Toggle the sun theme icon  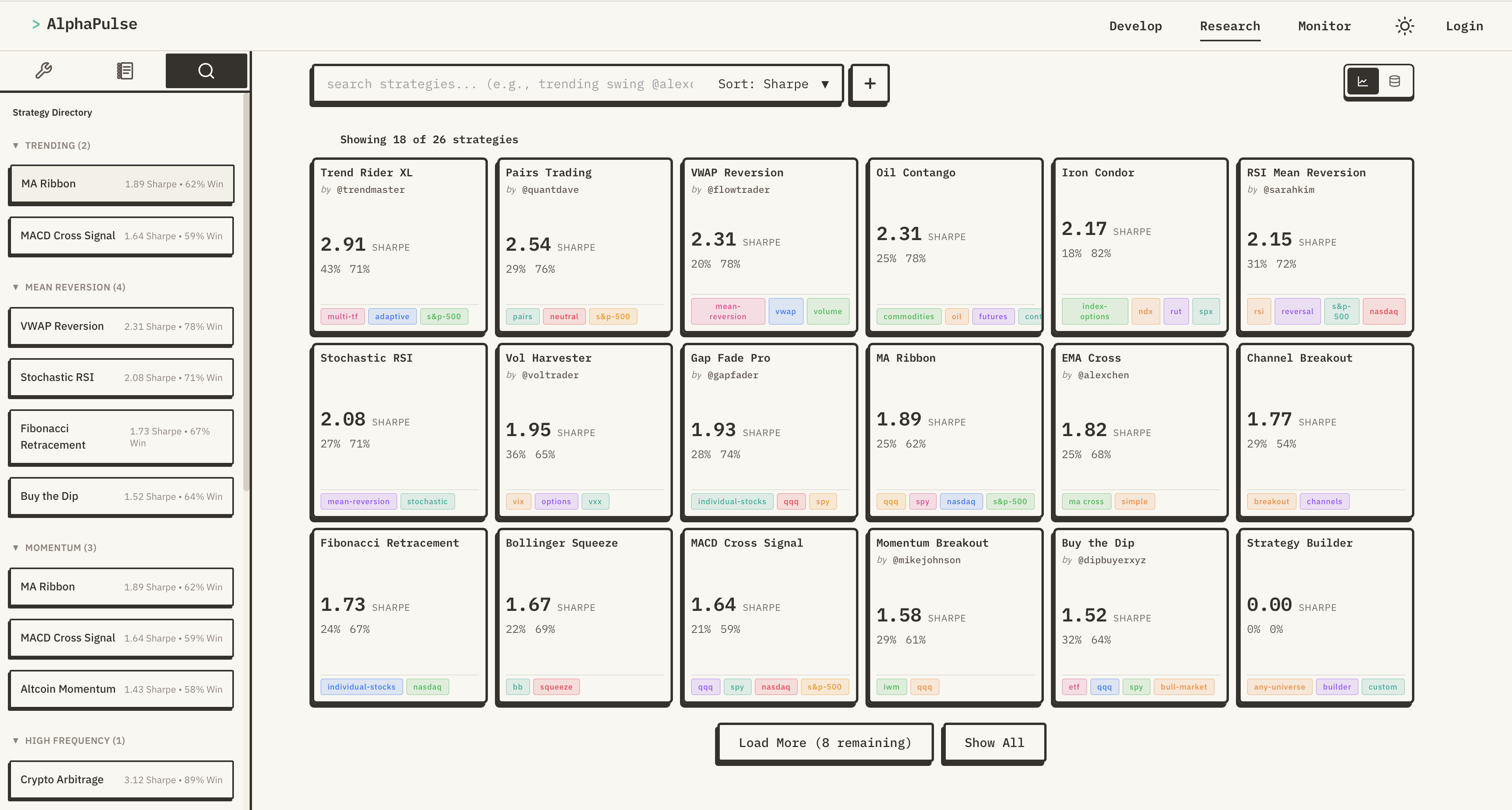pyautogui.click(x=1404, y=26)
